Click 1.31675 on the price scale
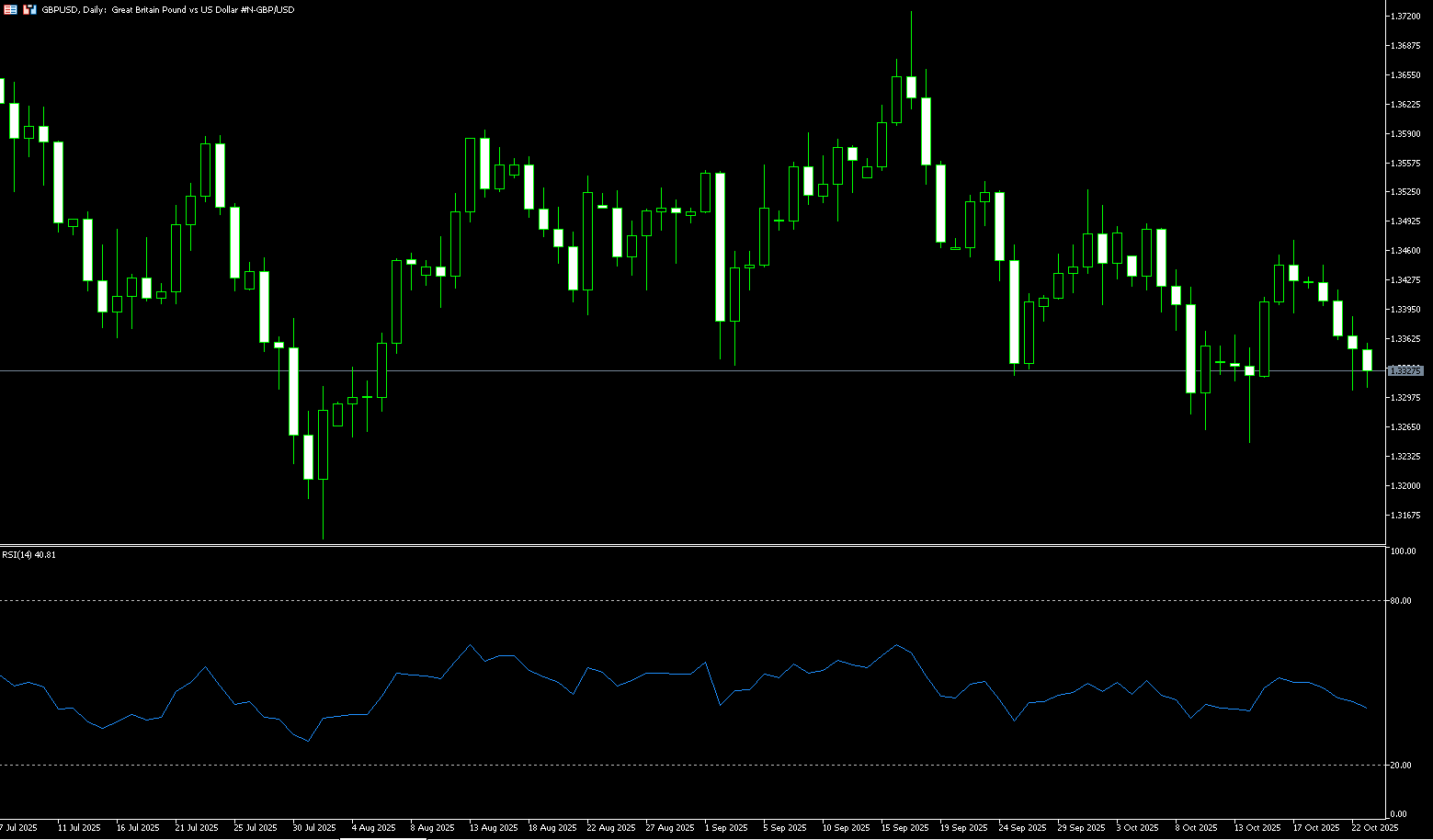 [1406, 516]
